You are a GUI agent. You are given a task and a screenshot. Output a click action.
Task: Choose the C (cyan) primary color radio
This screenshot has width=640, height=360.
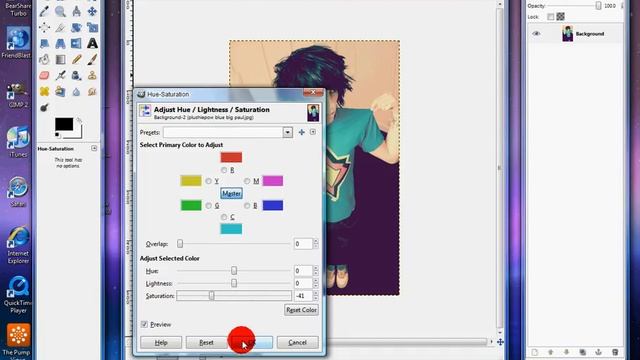[224, 217]
